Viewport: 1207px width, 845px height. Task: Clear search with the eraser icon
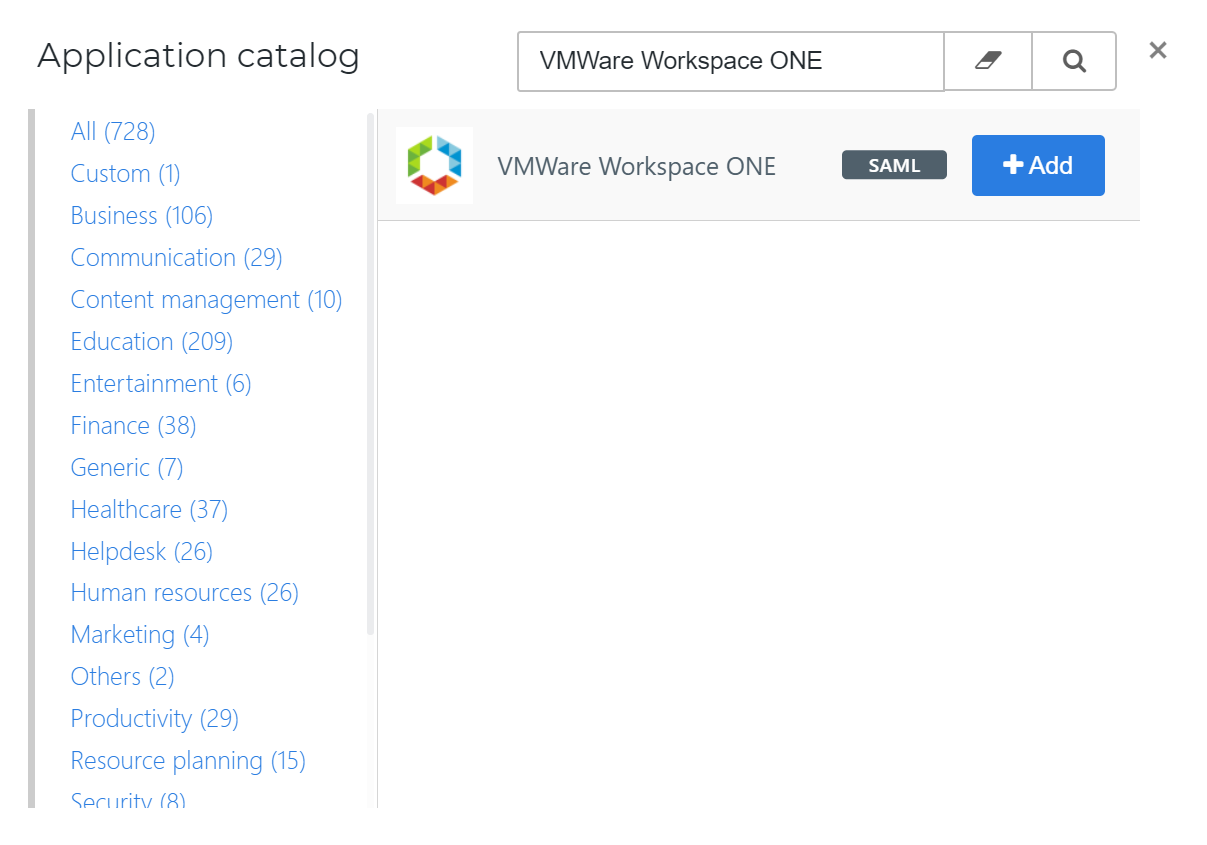coord(987,61)
